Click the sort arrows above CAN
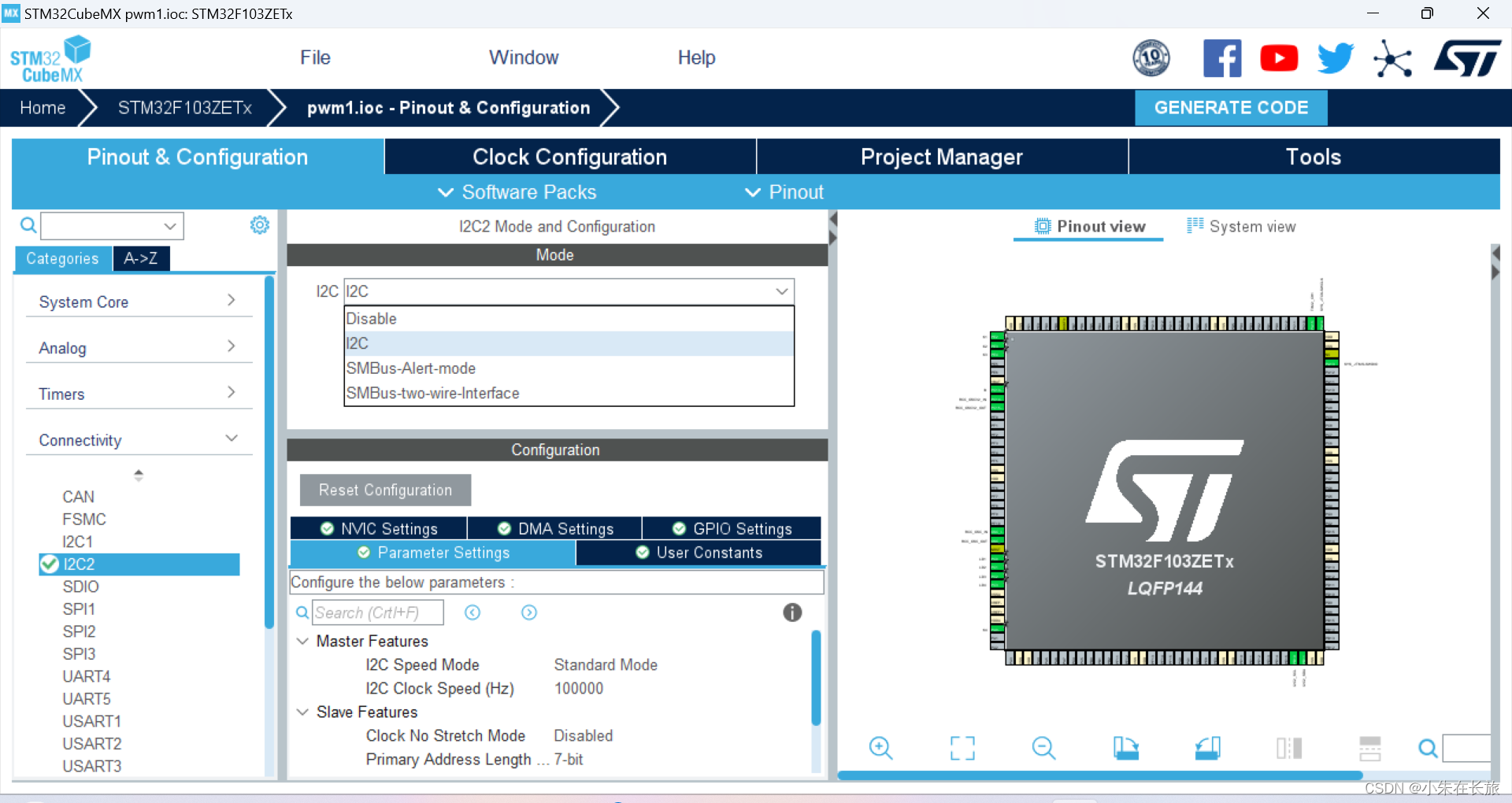This screenshot has width=1512, height=803. 139,475
